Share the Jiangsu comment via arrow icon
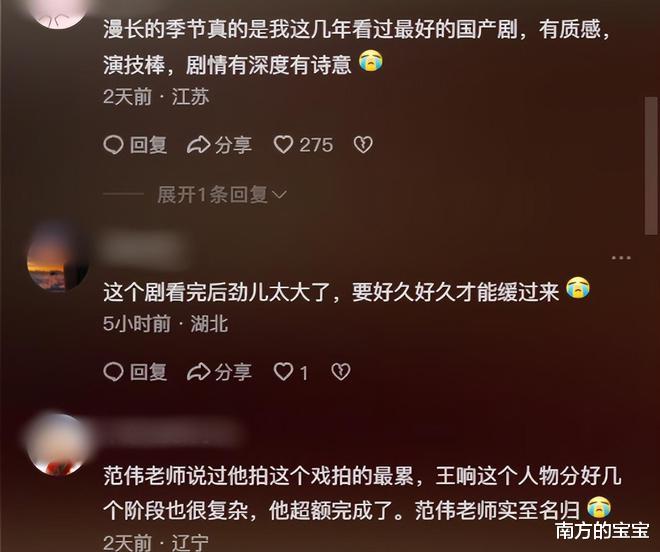The height and width of the screenshot is (552, 660). [x=199, y=145]
